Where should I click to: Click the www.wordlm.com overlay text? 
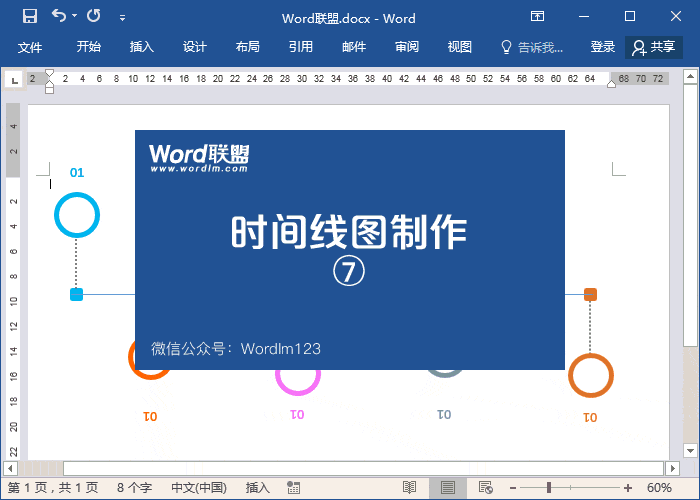pos(199,169)
